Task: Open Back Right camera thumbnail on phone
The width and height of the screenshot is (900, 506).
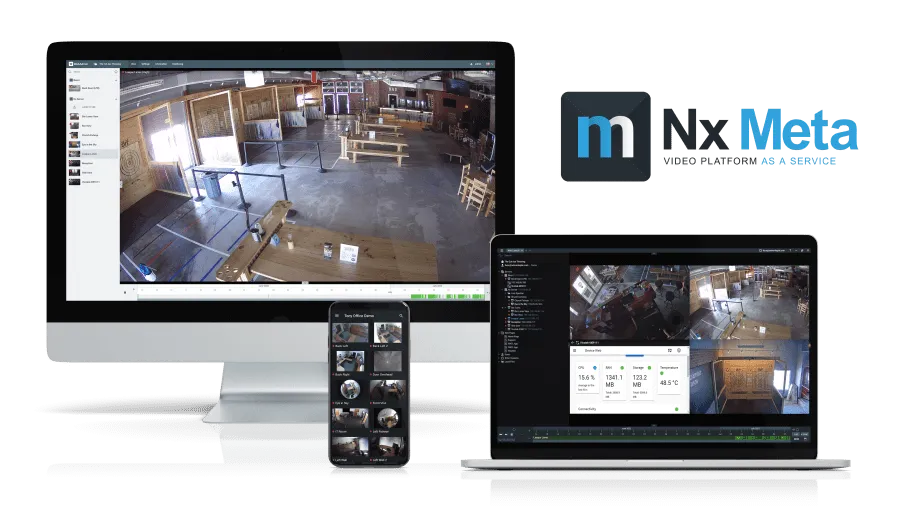Action: pyautogui.click(x=351, y=361)
